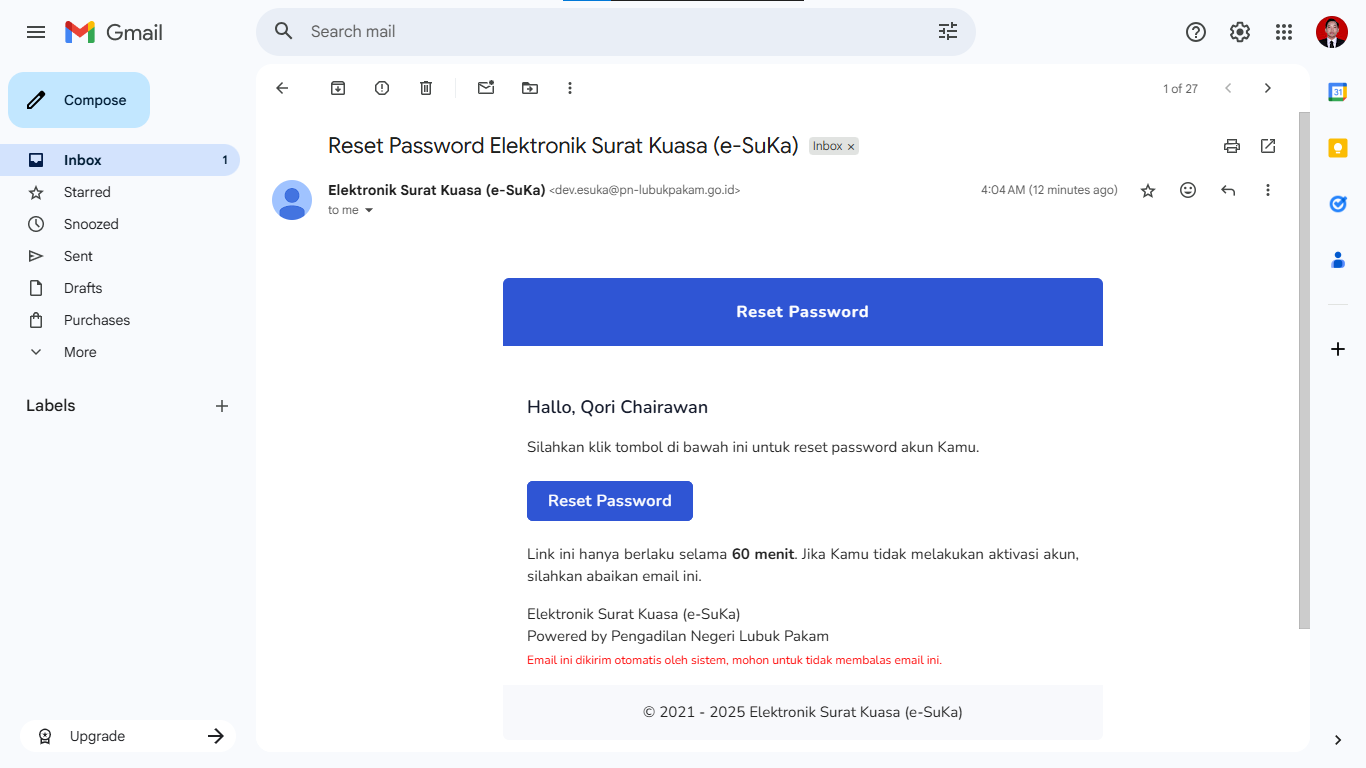The height and width of the screenshot is (768, 1366).
Task: Click the Move to folder icon
Action: click(530, 88)
